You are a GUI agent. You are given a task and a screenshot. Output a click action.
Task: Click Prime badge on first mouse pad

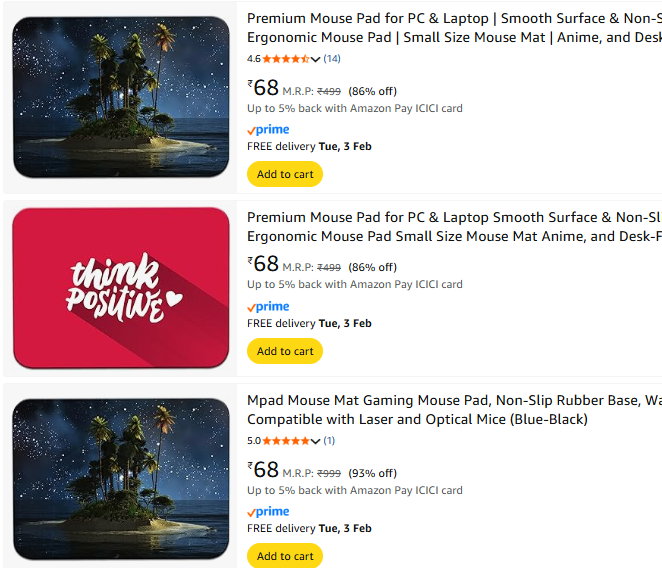point(268,129)
